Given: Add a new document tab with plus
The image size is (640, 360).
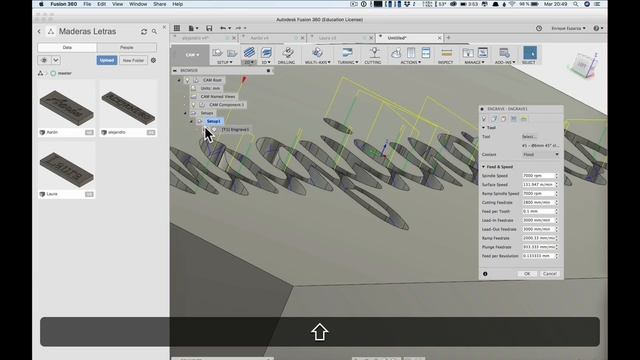Looking at the screenshot, I should (x=448, y=38).
